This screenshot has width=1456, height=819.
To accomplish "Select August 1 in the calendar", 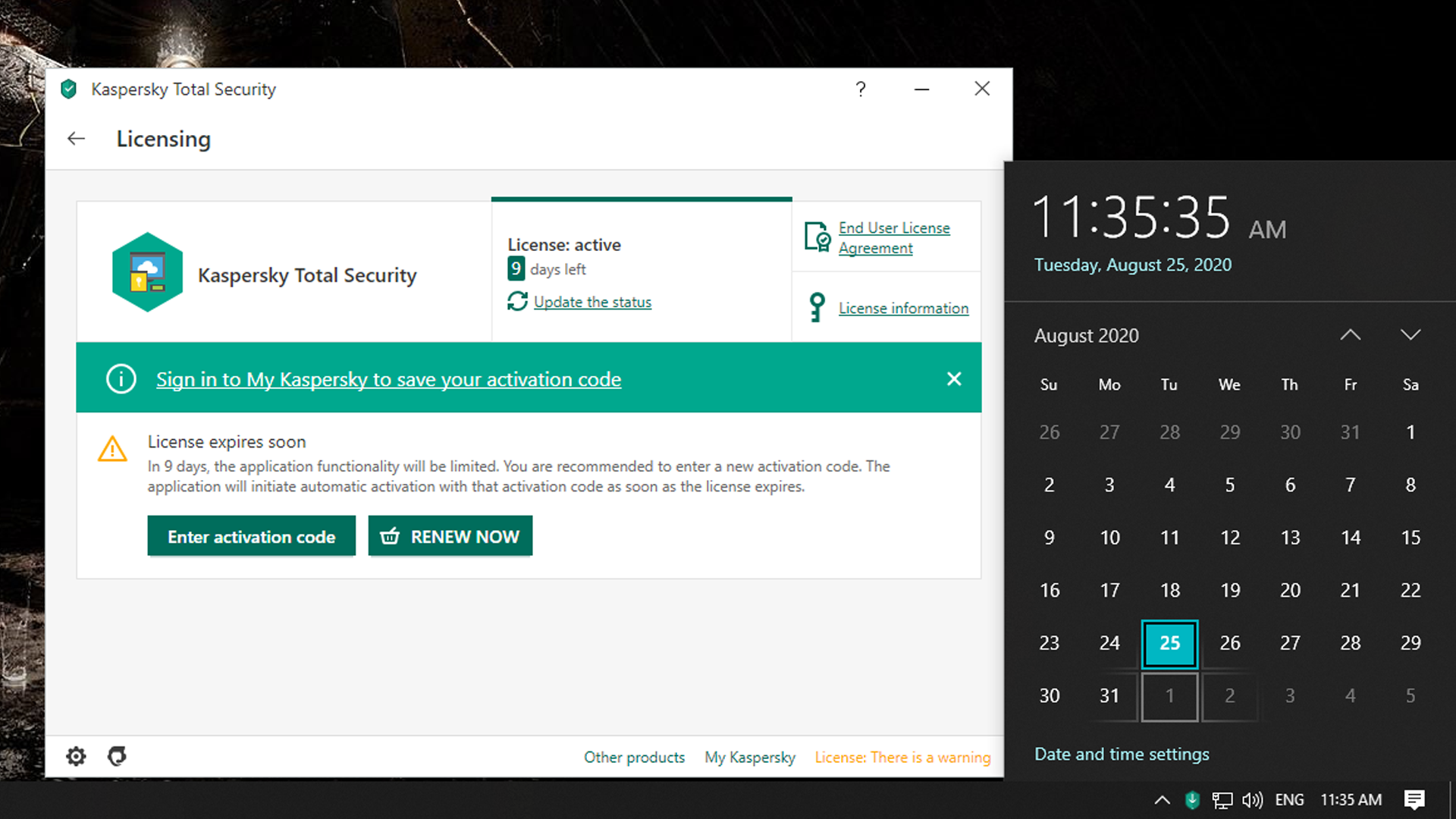I will point(1410,432).
